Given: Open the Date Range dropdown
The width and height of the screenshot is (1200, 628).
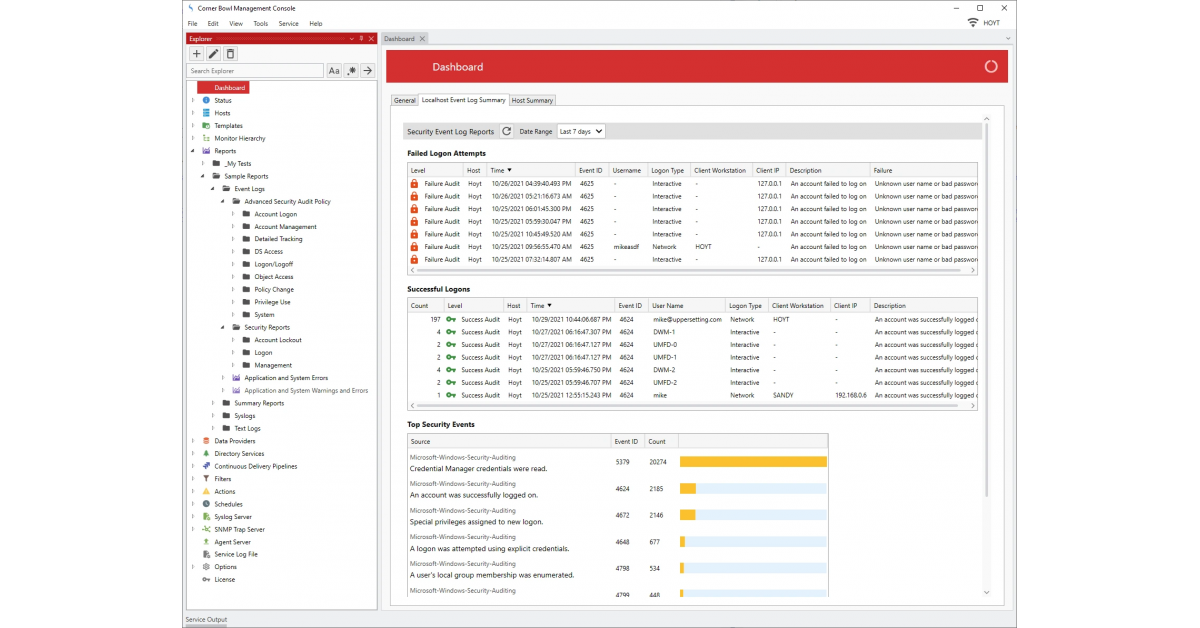Looking at the screenshot, I should point(580,131).
